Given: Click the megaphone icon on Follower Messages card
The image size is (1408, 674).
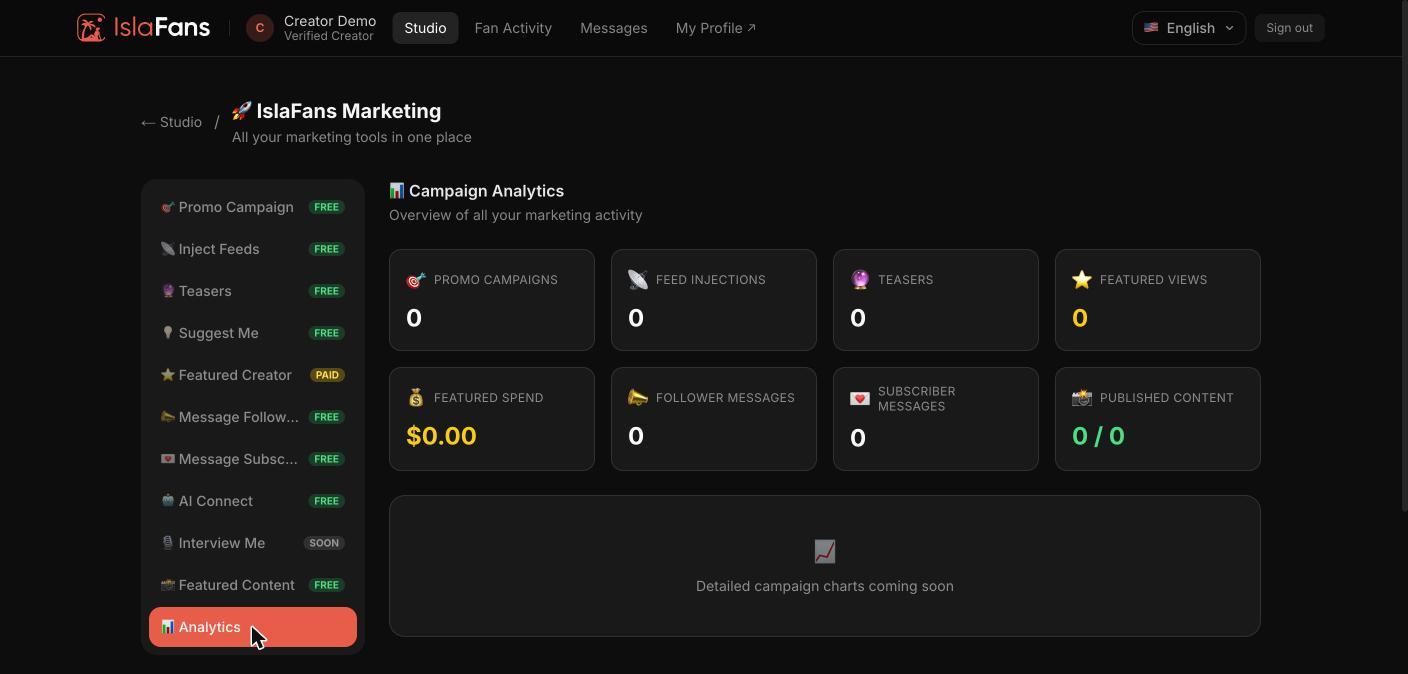Looking at the screenshot, I should click(x=638, y=398).
